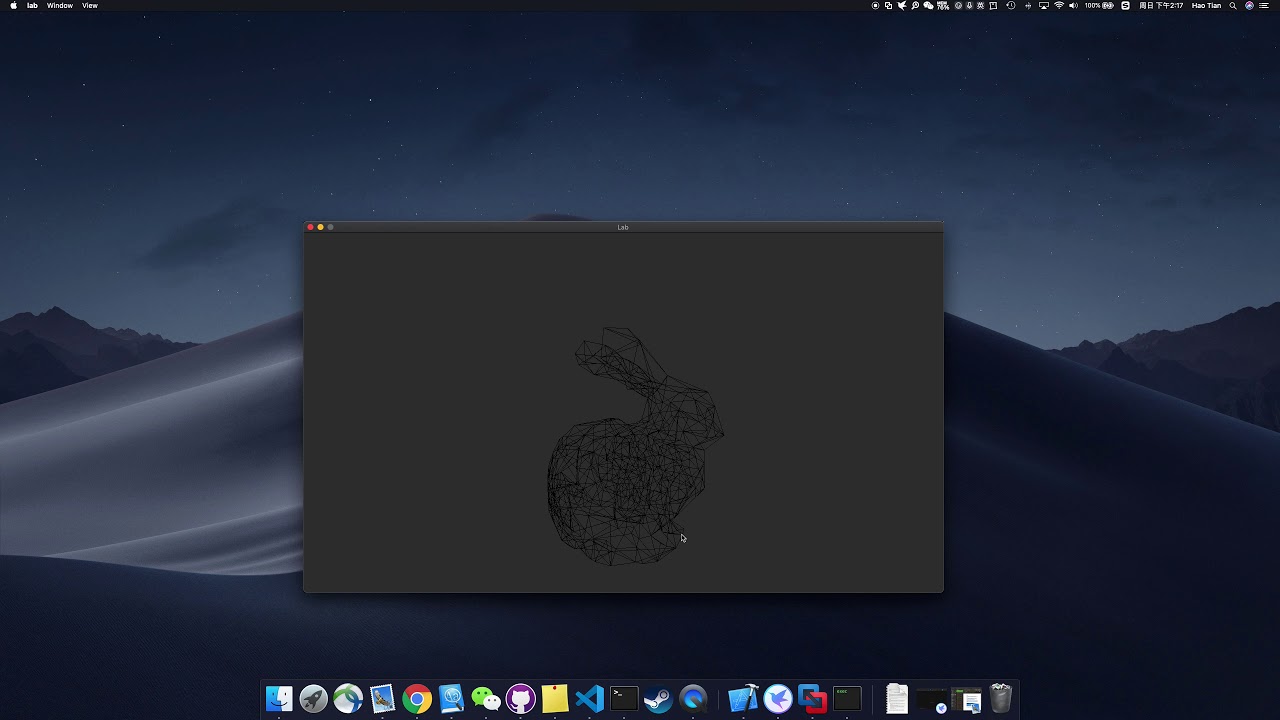Open the Apple menu

coord(13,5)
